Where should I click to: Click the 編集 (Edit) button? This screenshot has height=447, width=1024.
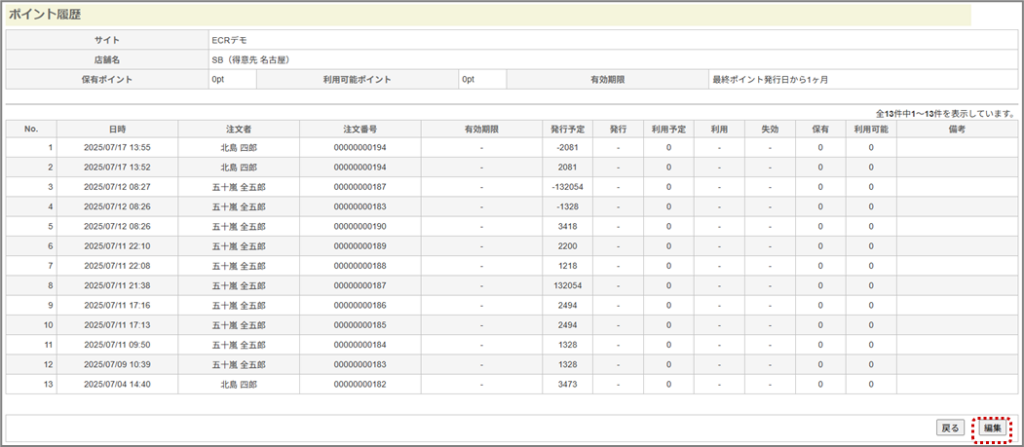pos(992,427)
